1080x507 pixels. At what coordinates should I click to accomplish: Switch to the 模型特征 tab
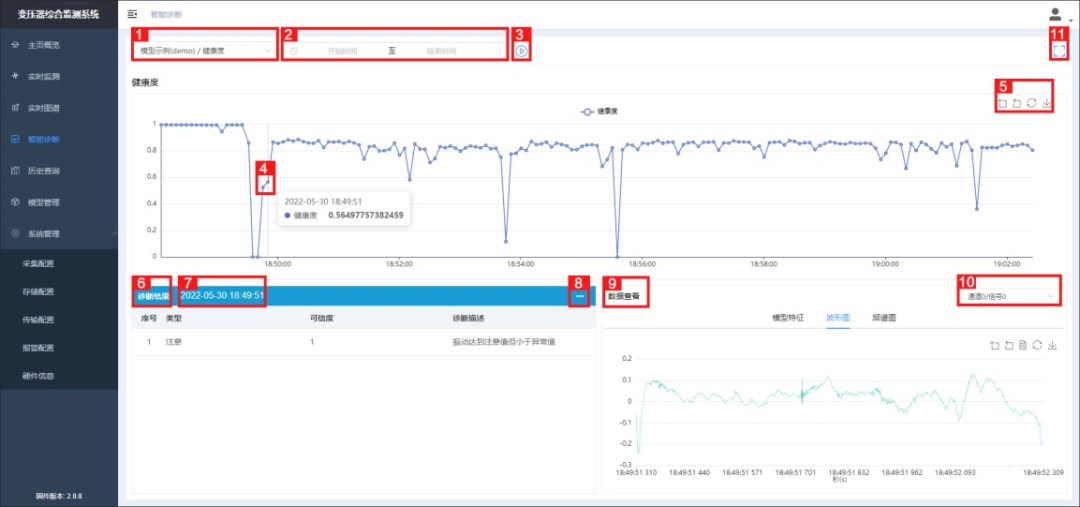pyautogui.click(x=788, y=318)
